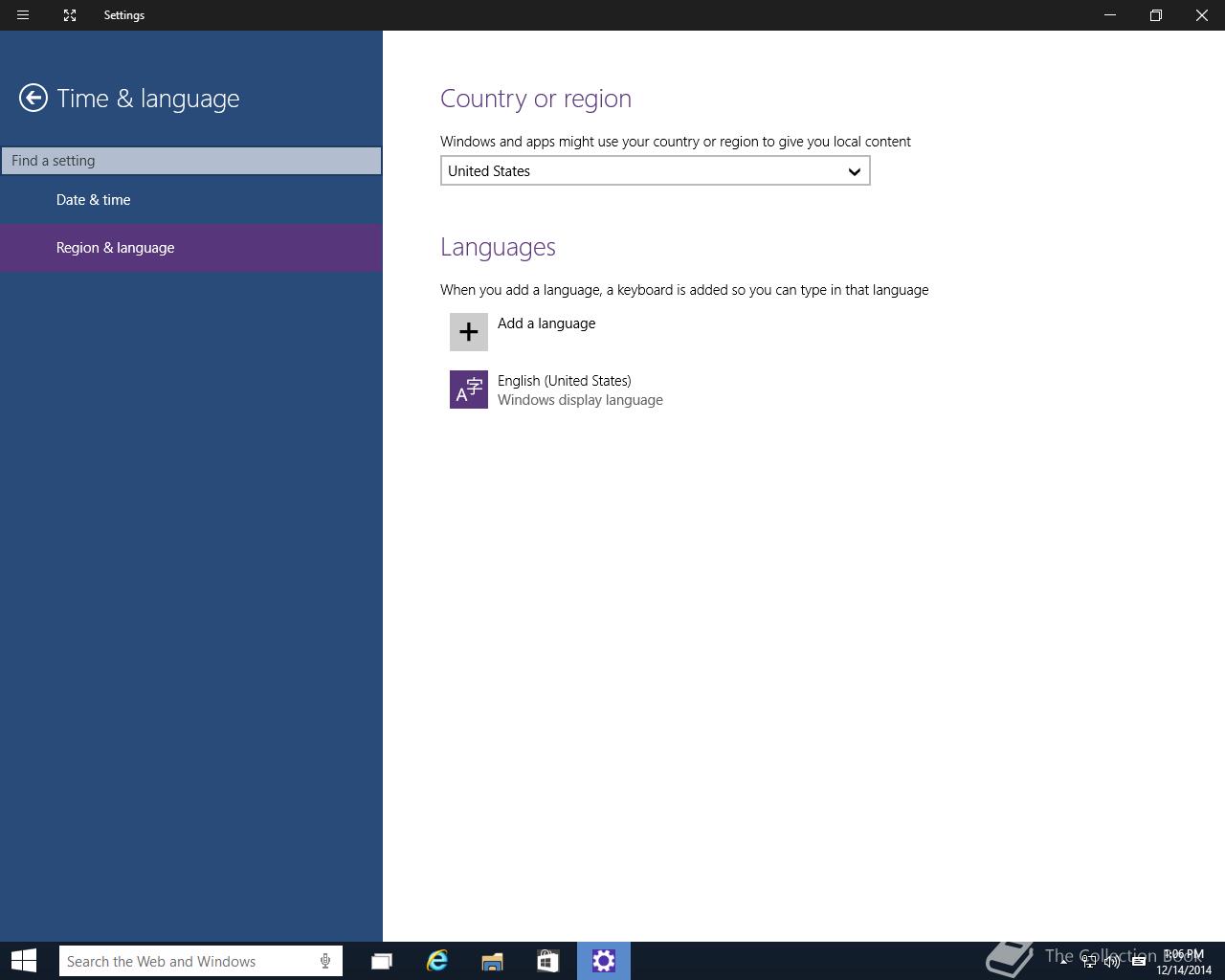Toggle full screen with the expand arrows icon
Image resolution: width=1225 pixels, height=980 pixels.
[70, 15]
